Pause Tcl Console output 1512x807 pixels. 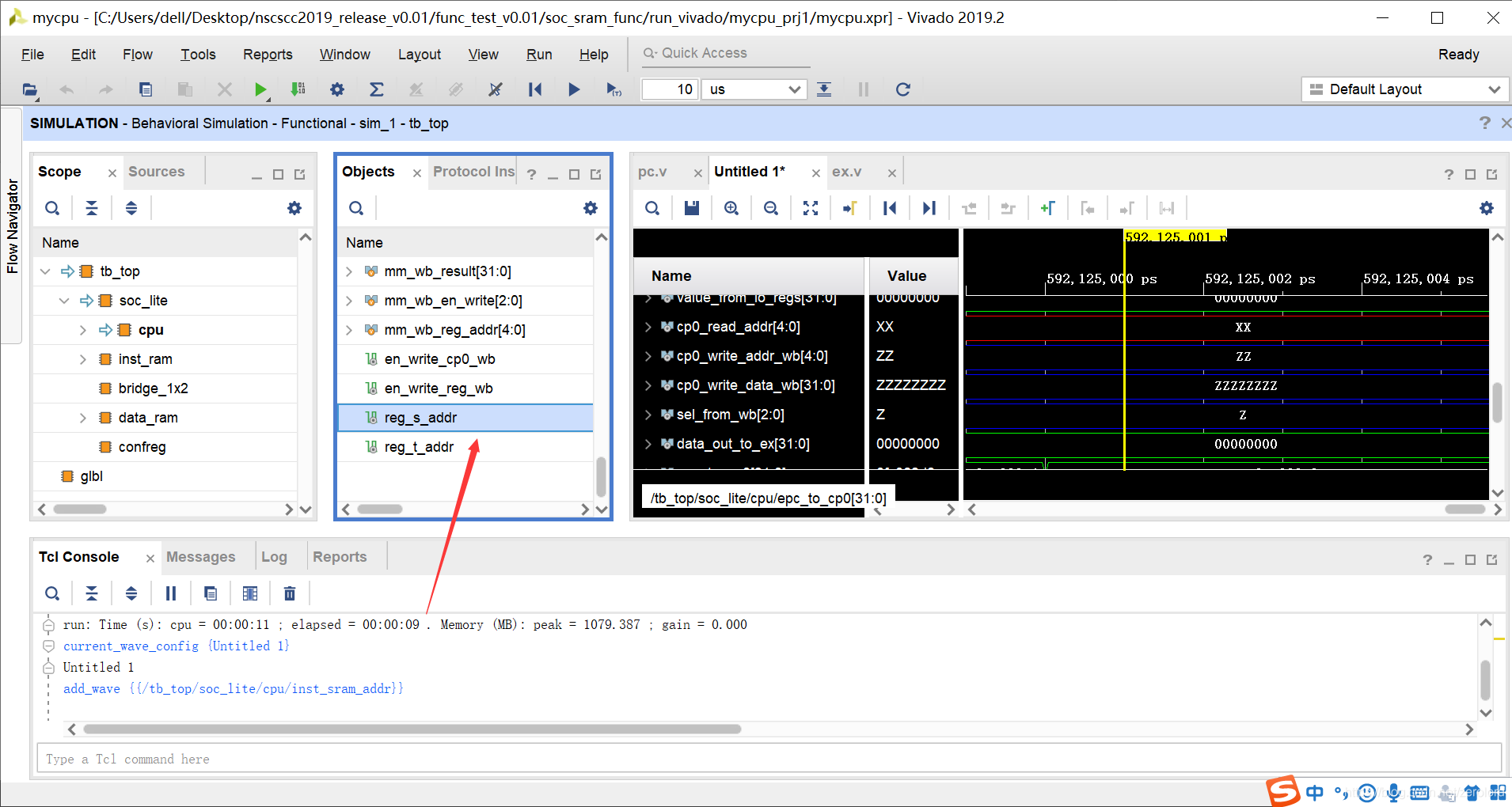171,593
